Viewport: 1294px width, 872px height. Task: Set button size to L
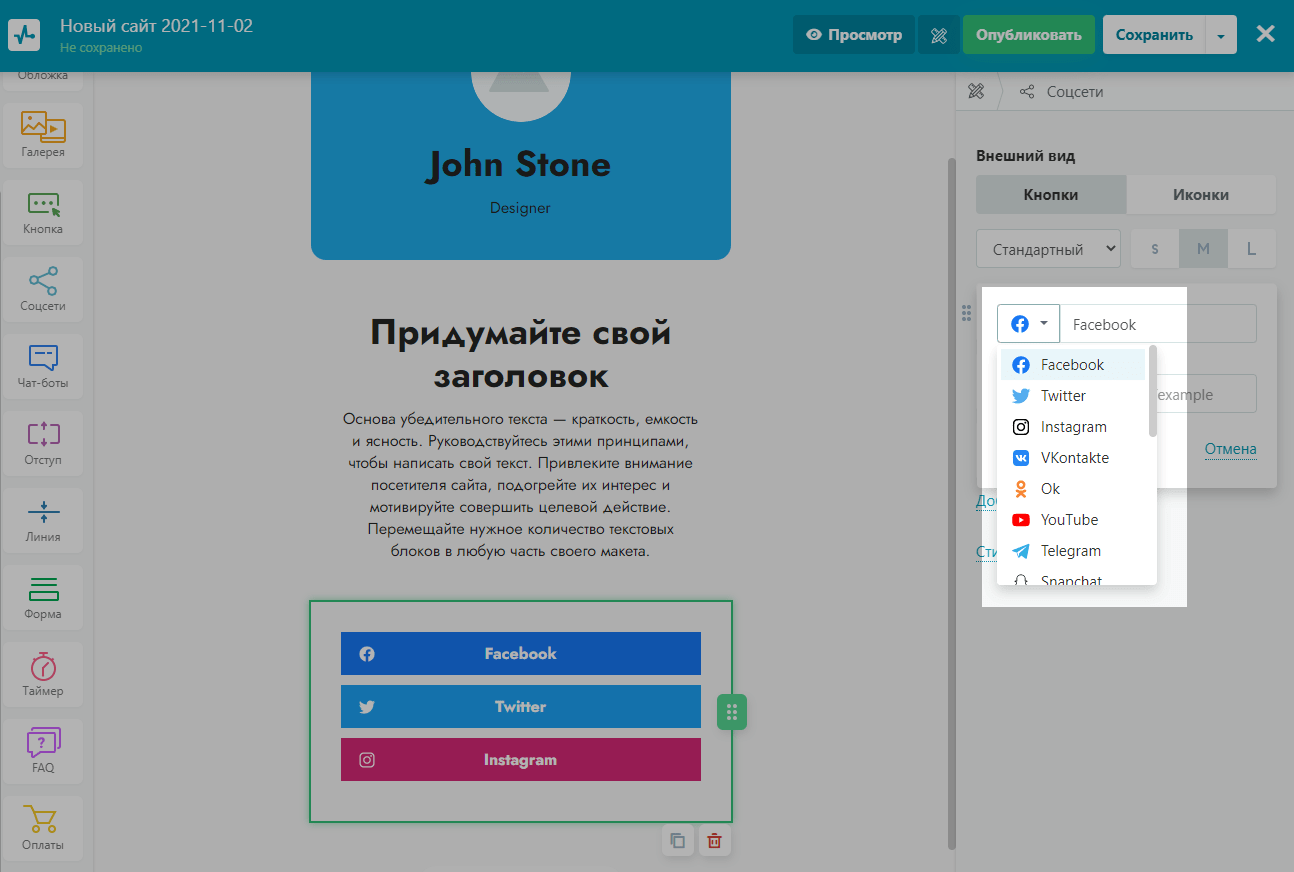pyautogui.click(x=1251, y=249)
